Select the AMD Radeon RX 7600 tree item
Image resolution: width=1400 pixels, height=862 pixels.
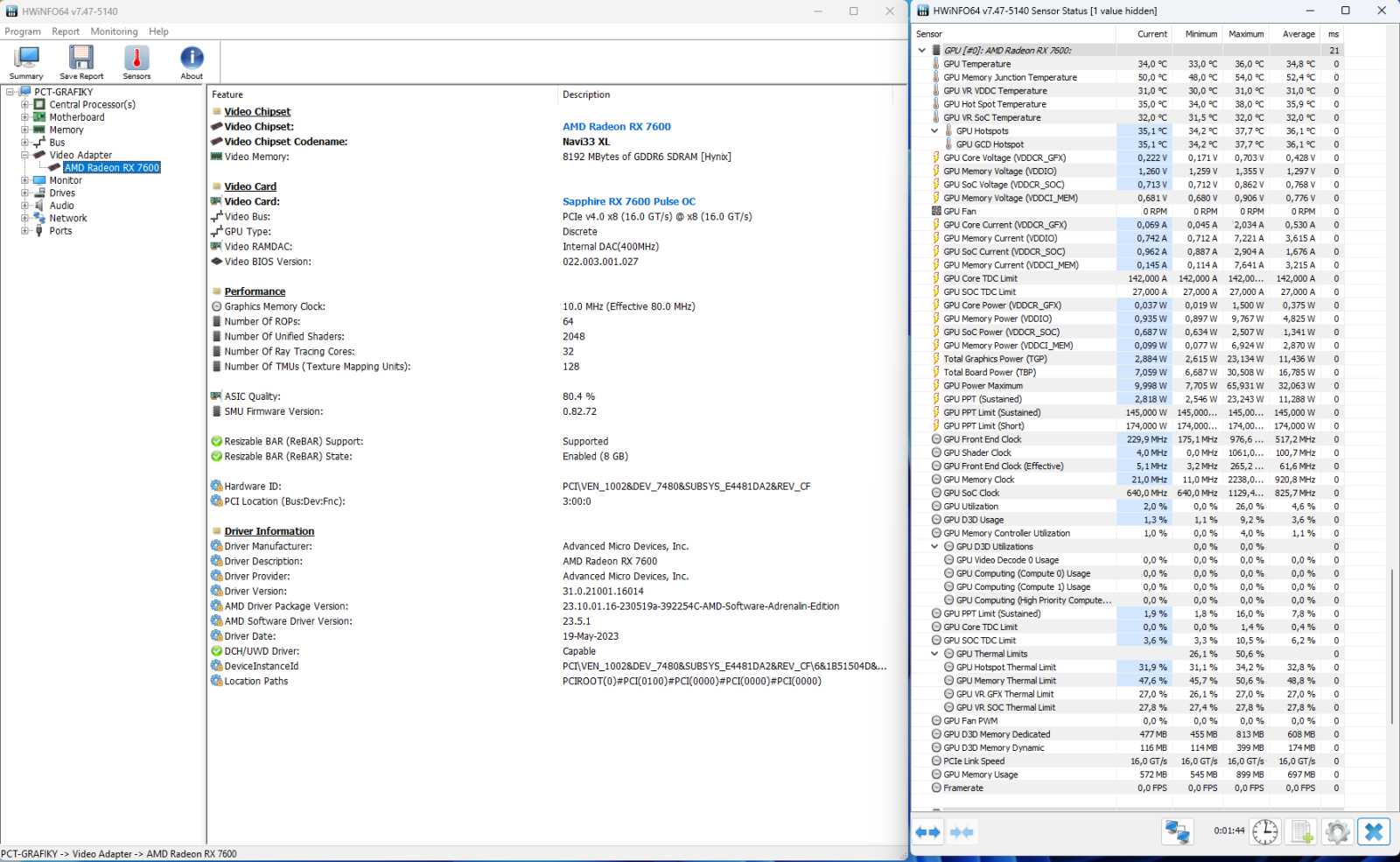point(112,168)
